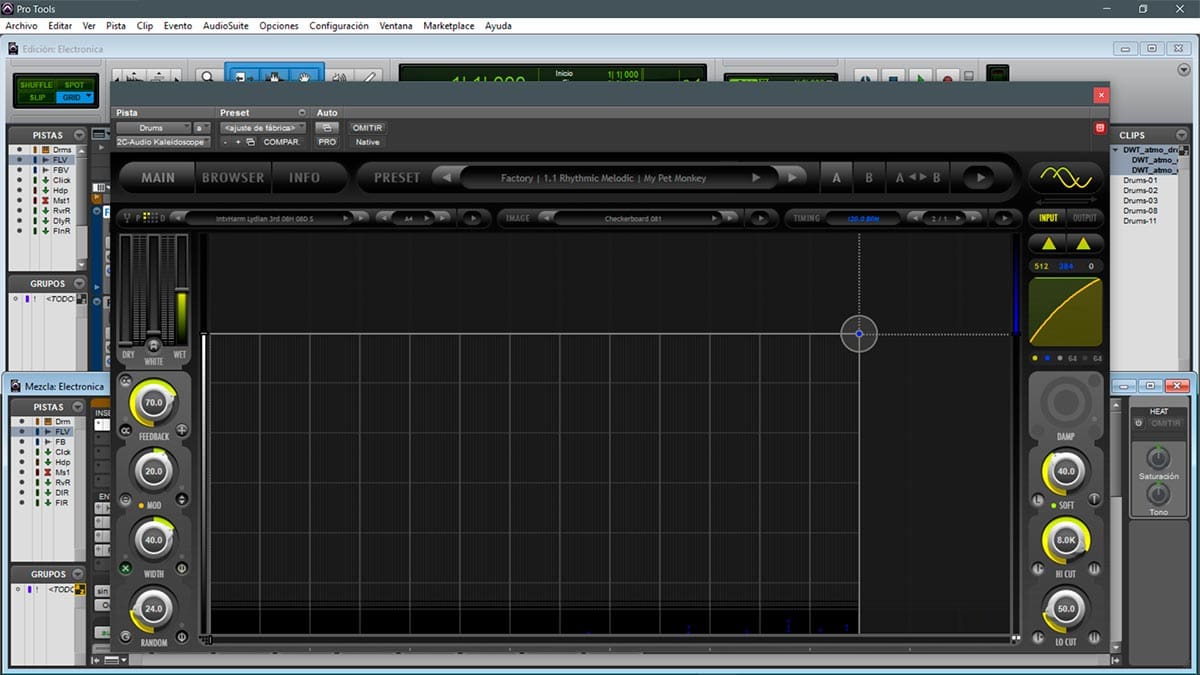Go to previous Kaleidoscope preset arrow

pyautogui.click(x=447, y=178)
